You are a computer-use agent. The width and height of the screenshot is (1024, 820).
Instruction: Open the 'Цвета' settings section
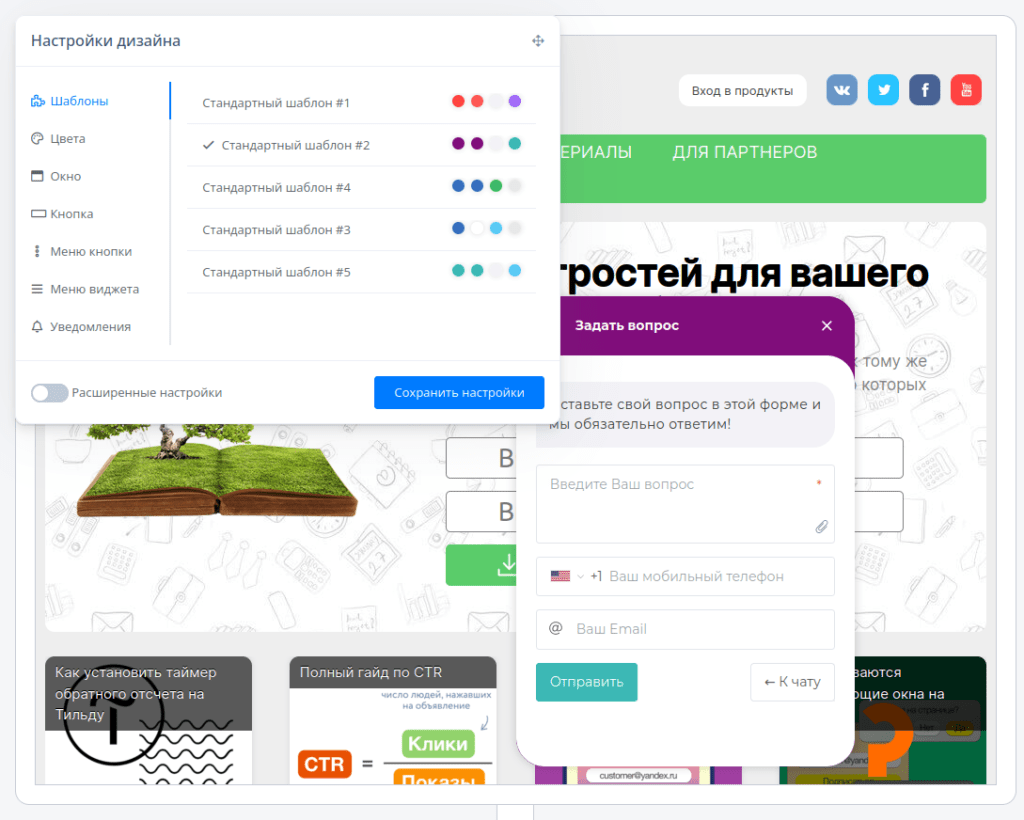[x=68, y=139]
